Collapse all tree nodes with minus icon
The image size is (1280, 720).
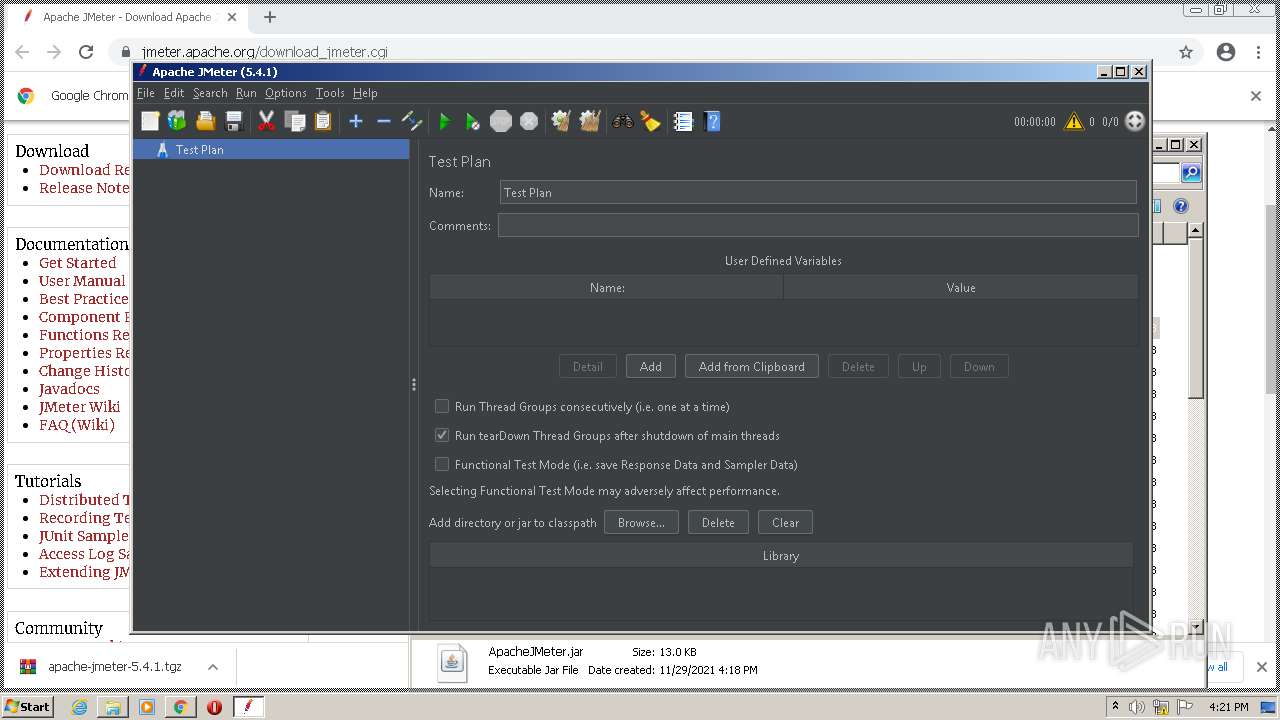pos(383,121)
